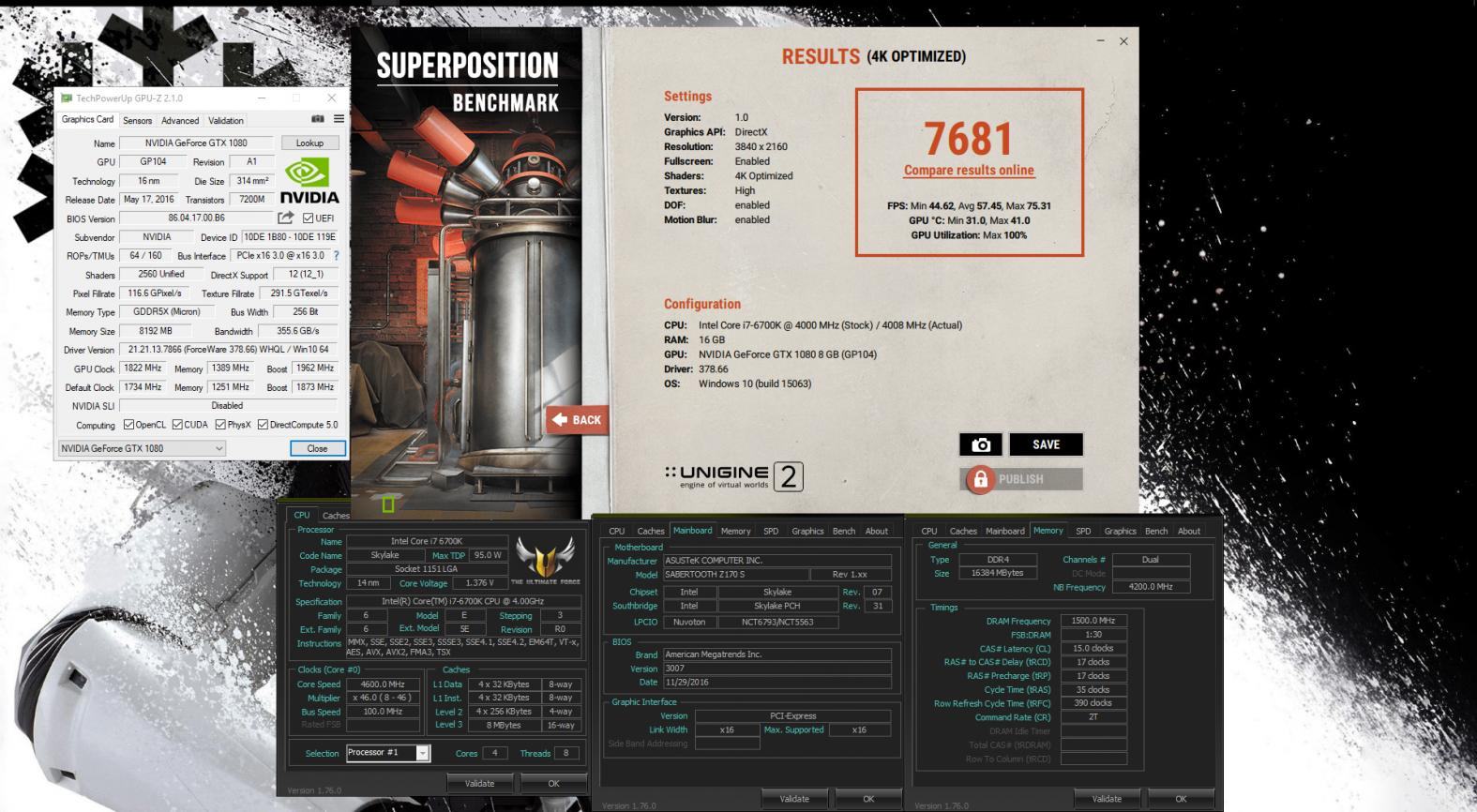Click the Bus Interface question mark icon
The image size is (1477, 812).
pyautogui.click(x=336, y=255)
